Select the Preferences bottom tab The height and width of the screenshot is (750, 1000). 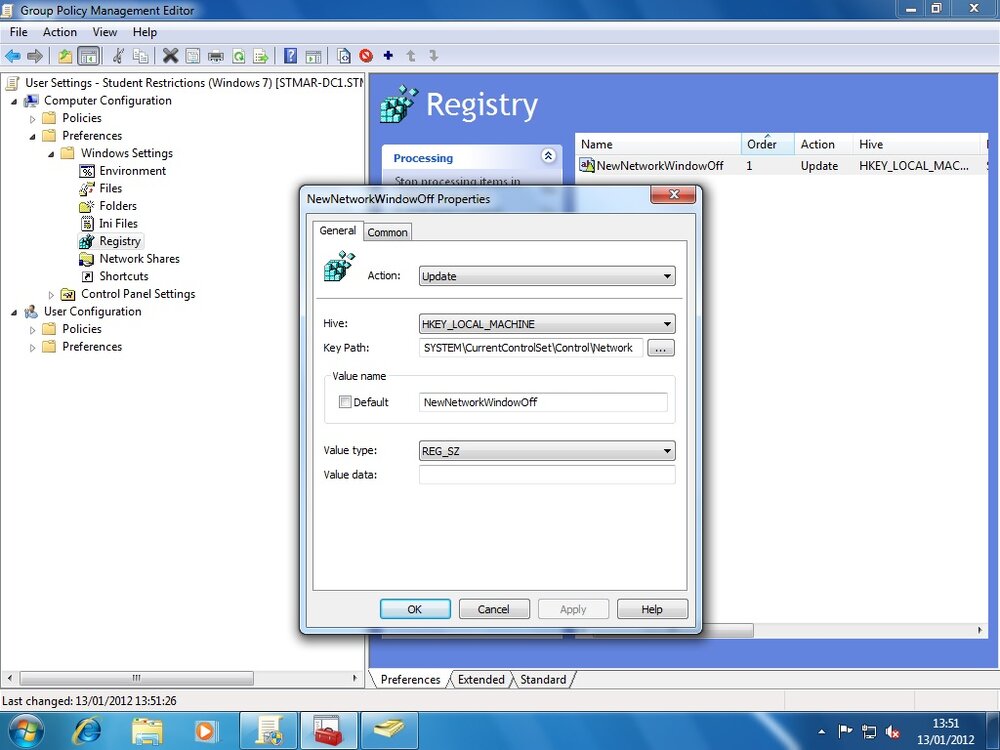coord(410,679)
